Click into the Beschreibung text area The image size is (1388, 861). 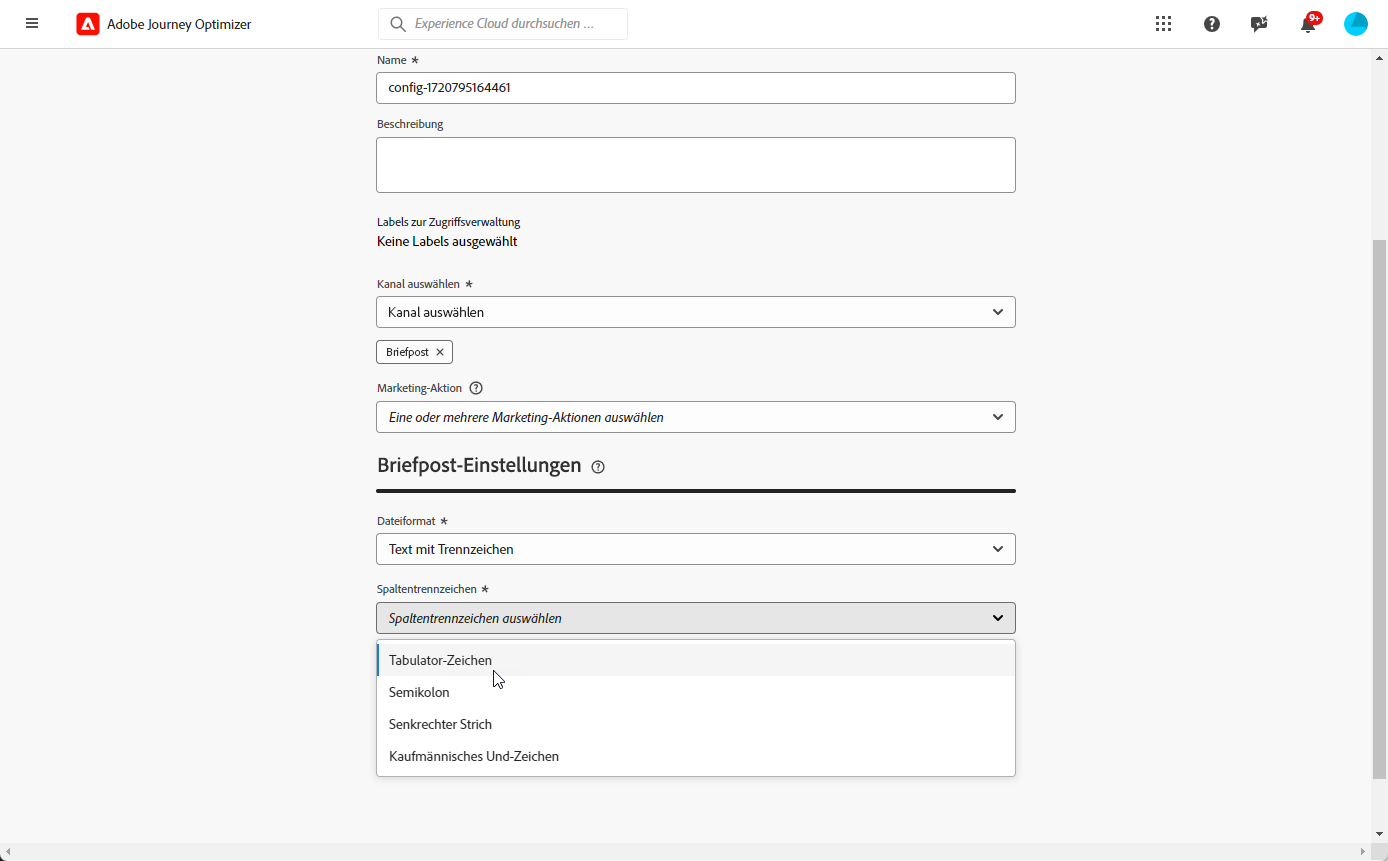[x=696, y=165]
